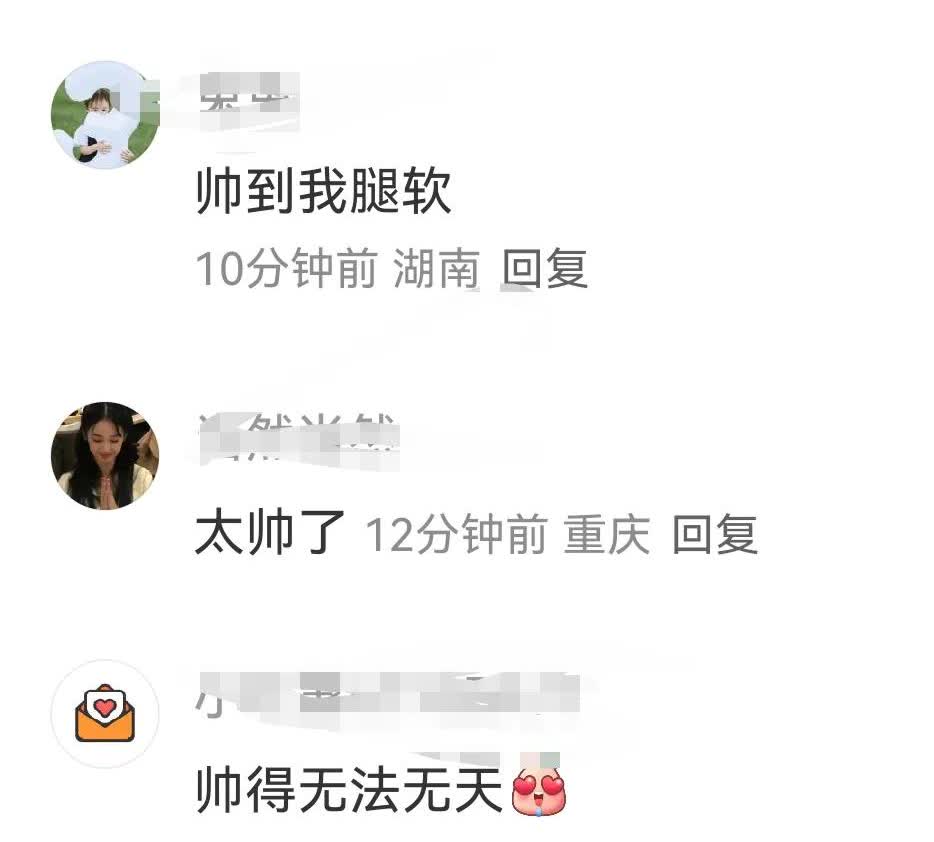Tap the 12分钟前 timestamp
Viewport: 934px width, 842px height.
456,534
